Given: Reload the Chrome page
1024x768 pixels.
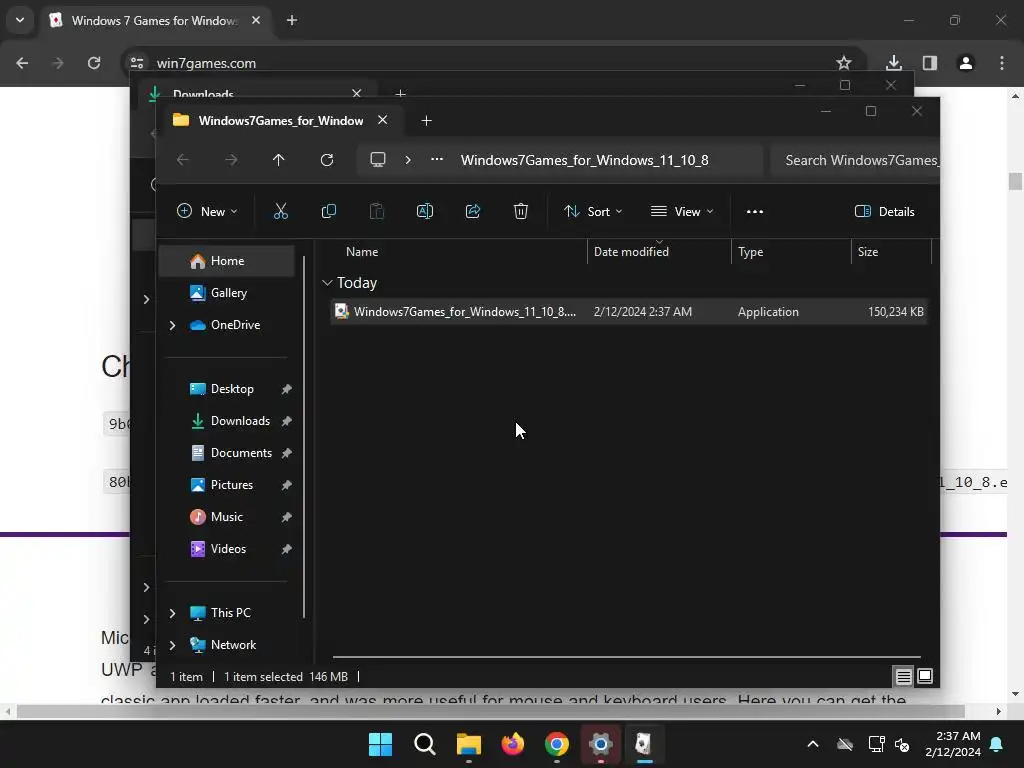Looking at the screenshot, I should click(x=94, y=63).
